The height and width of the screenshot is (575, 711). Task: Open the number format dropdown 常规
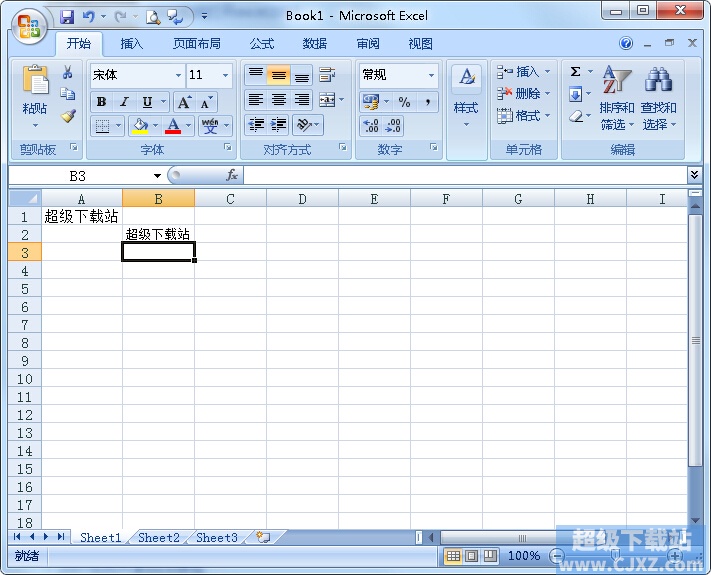[431, 75]
